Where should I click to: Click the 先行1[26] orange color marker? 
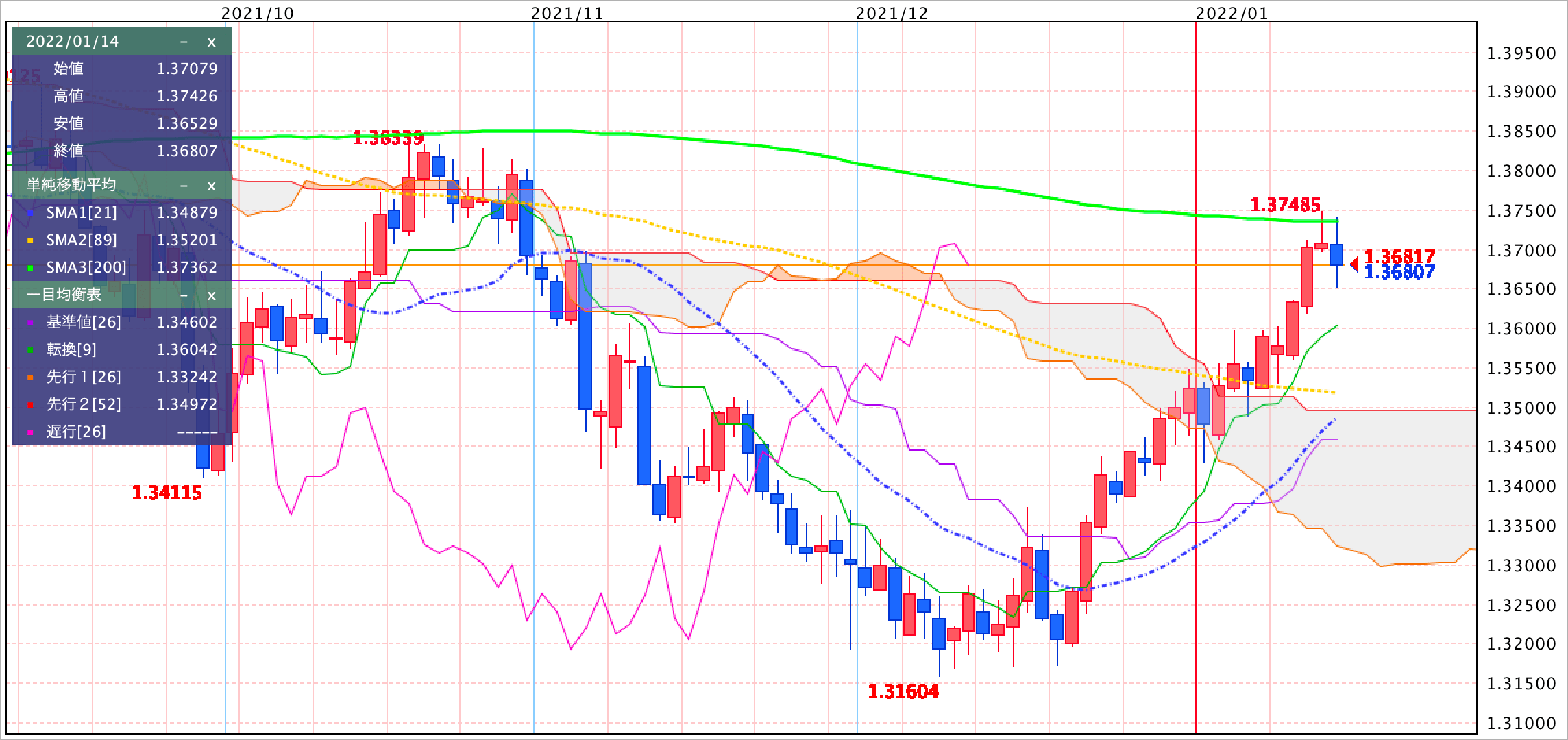tap(29, 378)
